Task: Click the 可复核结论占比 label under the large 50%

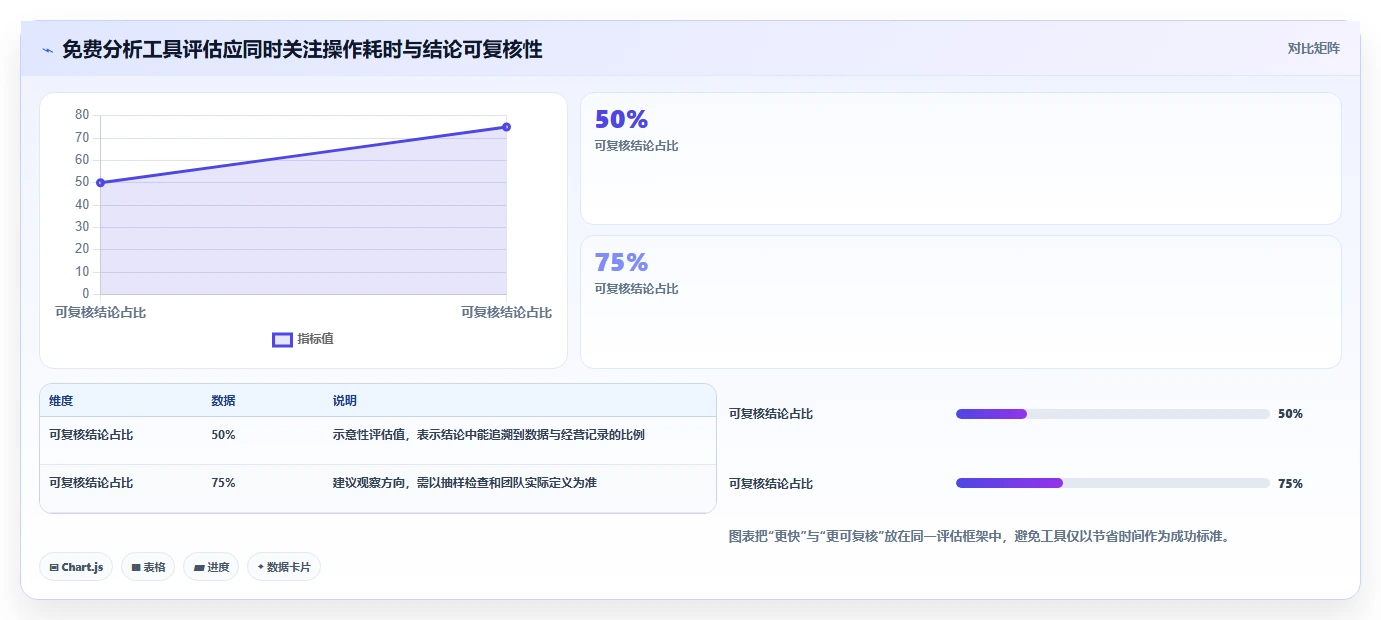Action: click(x=636, y=146)
